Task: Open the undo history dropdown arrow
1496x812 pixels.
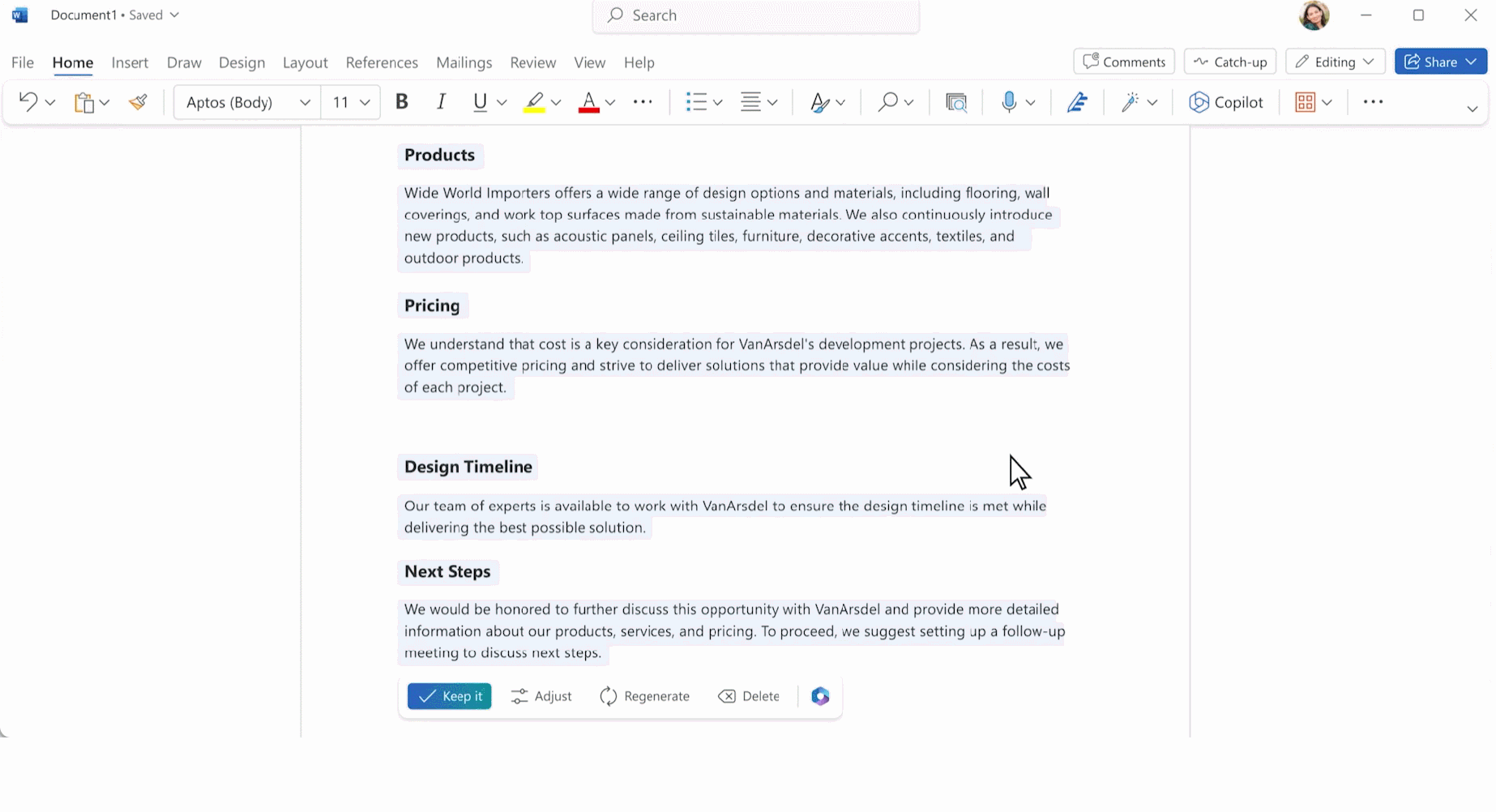Action: point(50,102)
